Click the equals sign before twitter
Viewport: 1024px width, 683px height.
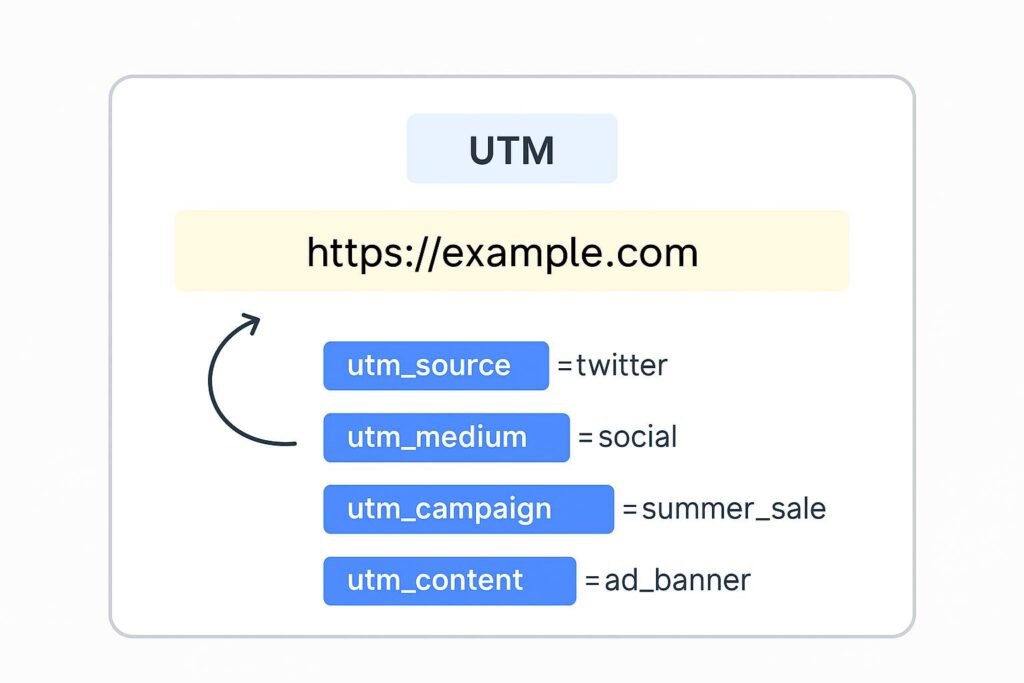point(565,367)
